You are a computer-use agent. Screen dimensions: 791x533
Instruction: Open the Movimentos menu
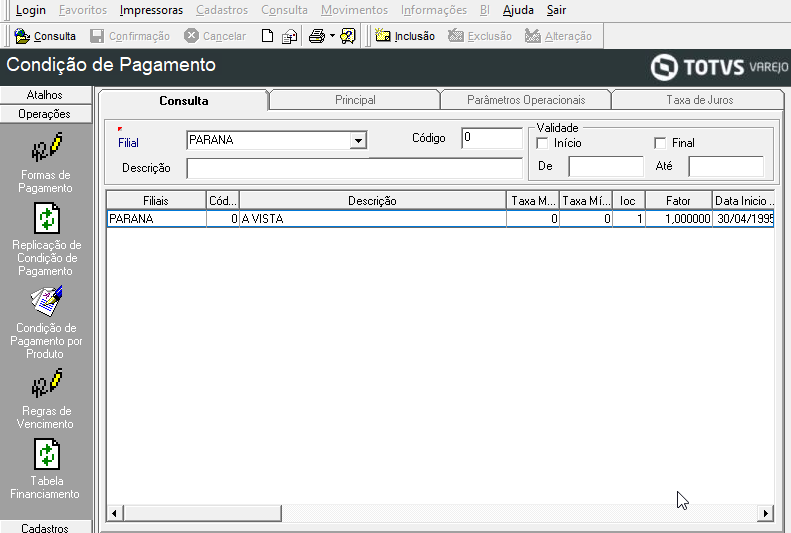pyautogui.click(x=354, y=10)
